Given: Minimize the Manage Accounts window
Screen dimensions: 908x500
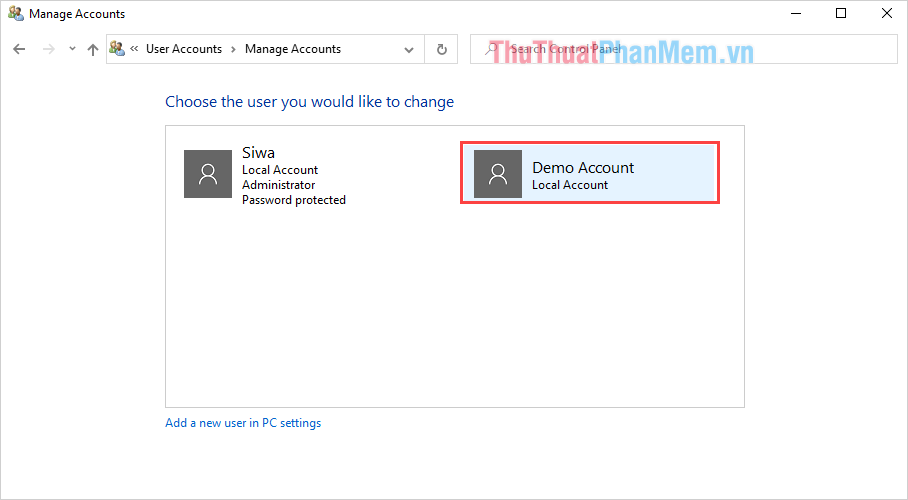Looking at the screenshot, I should [x=796, y=13].
